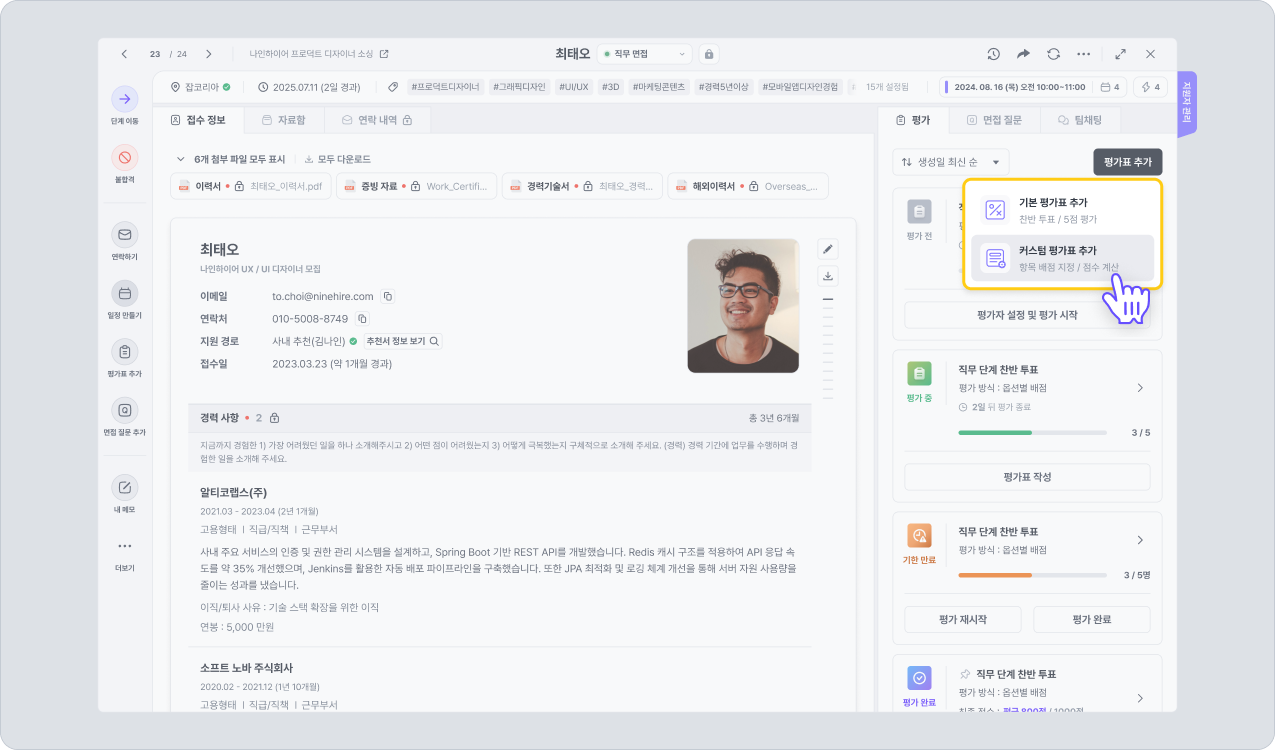1275x750 pixels.
Task: Click lock icon next to 경력 사항 heading
Action: (274, 418)
